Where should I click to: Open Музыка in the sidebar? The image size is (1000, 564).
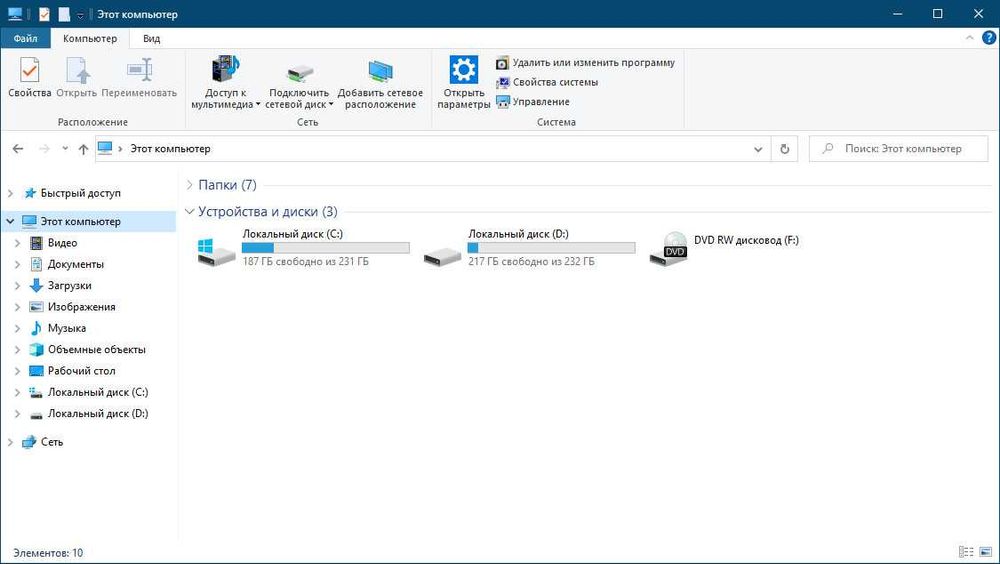click(x=66, y=329)
